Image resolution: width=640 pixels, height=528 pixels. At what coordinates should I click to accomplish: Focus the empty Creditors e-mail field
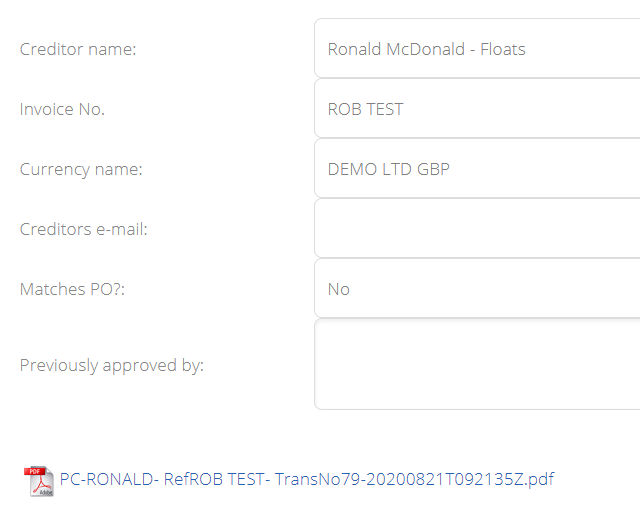click(477, 229)
